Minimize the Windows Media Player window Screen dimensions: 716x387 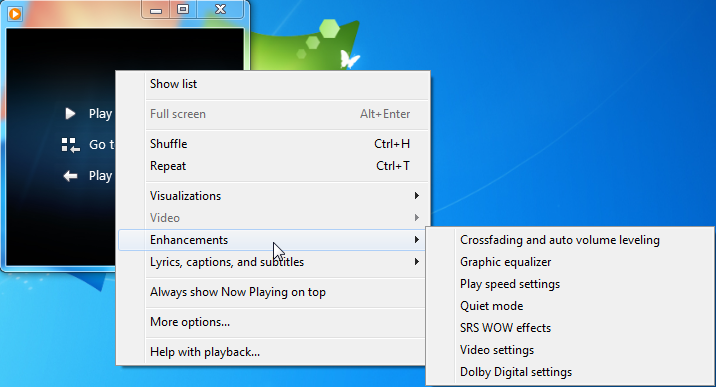(x=156, y=10)
